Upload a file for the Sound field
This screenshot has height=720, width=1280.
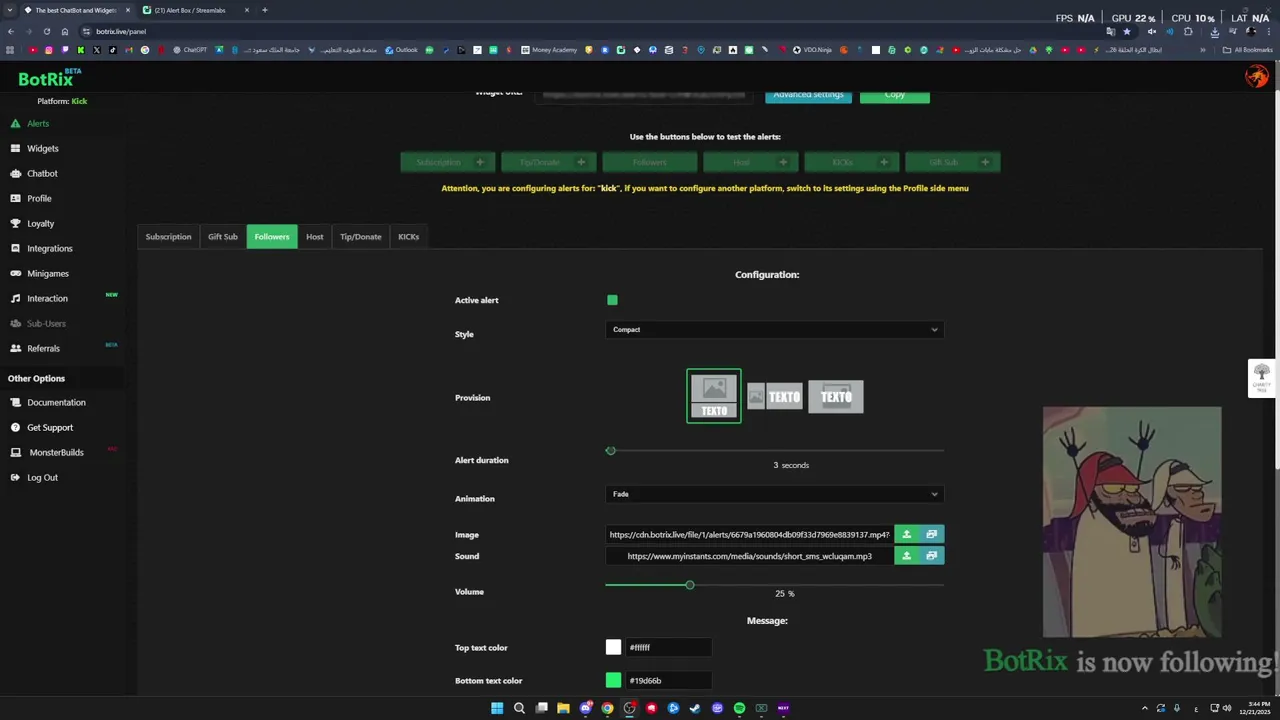(907, 556)
